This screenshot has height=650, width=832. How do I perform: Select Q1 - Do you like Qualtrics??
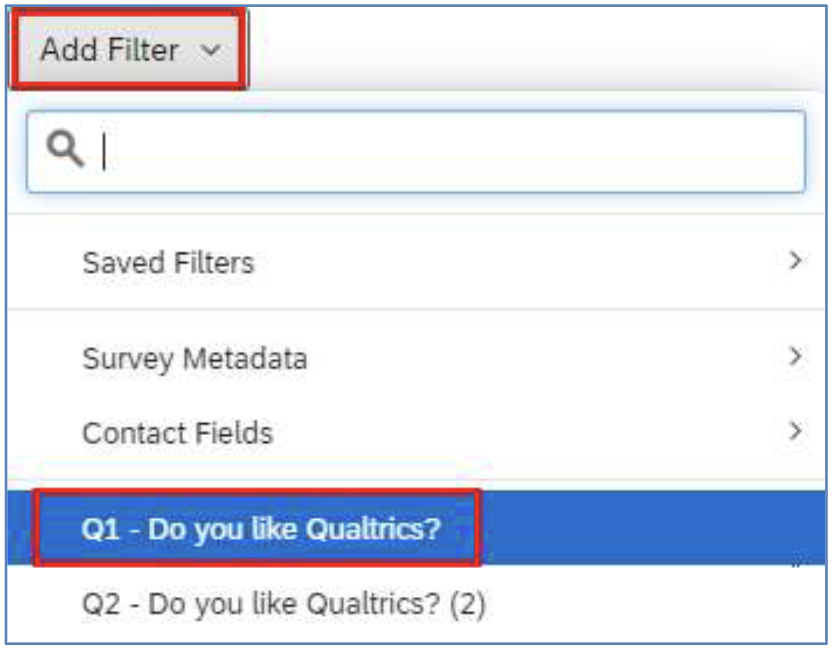pyautogui.click(x=416, y=528)
